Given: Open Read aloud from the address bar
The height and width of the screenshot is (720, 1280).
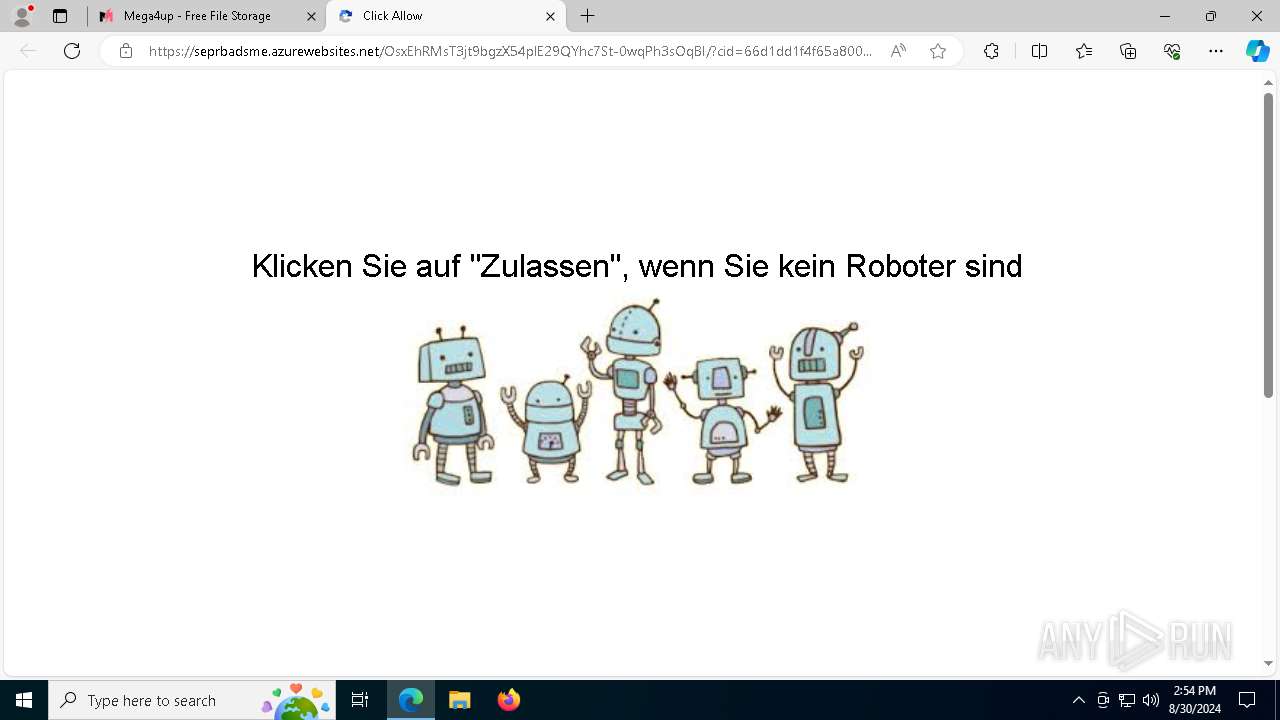Looking at the screenshot, I should (x=898, y=51).
